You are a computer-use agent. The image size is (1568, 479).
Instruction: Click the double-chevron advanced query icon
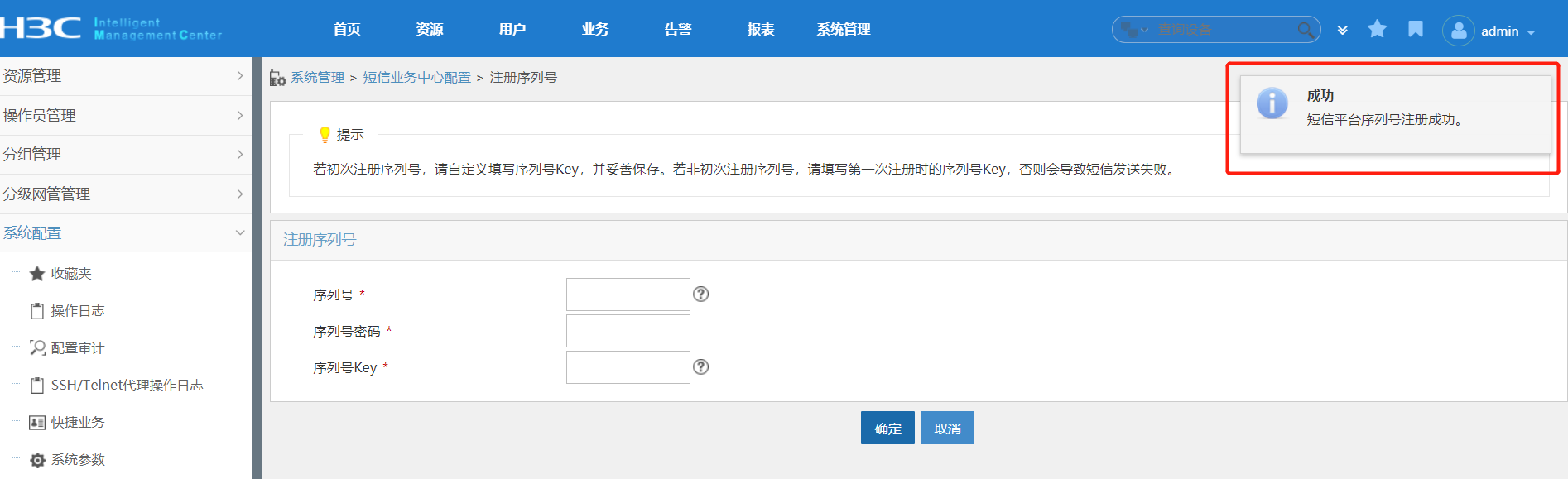click(x=1342, y=31)
